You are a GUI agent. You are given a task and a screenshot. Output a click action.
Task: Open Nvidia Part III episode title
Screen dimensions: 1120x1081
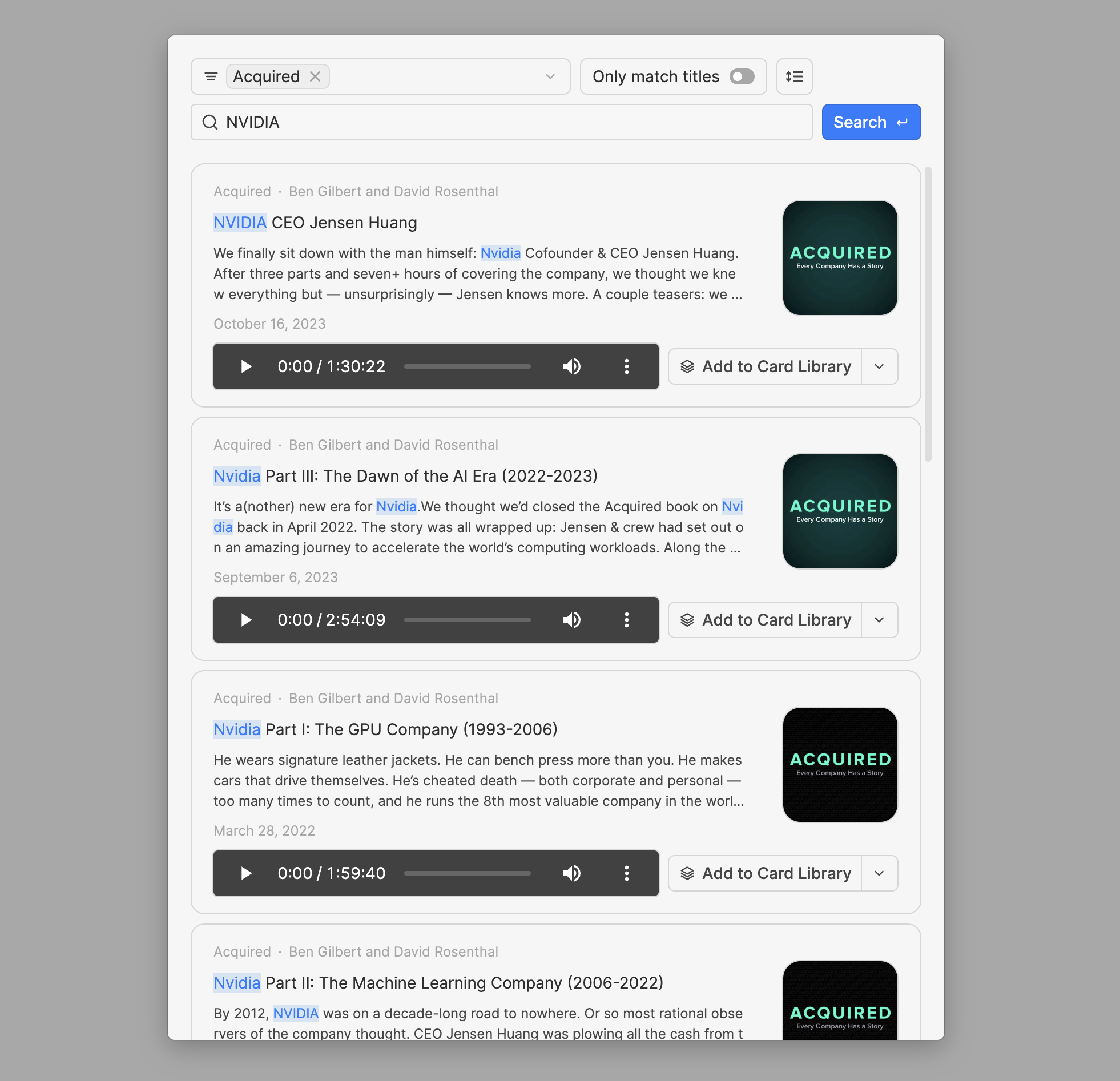click(x=405, y=476)
